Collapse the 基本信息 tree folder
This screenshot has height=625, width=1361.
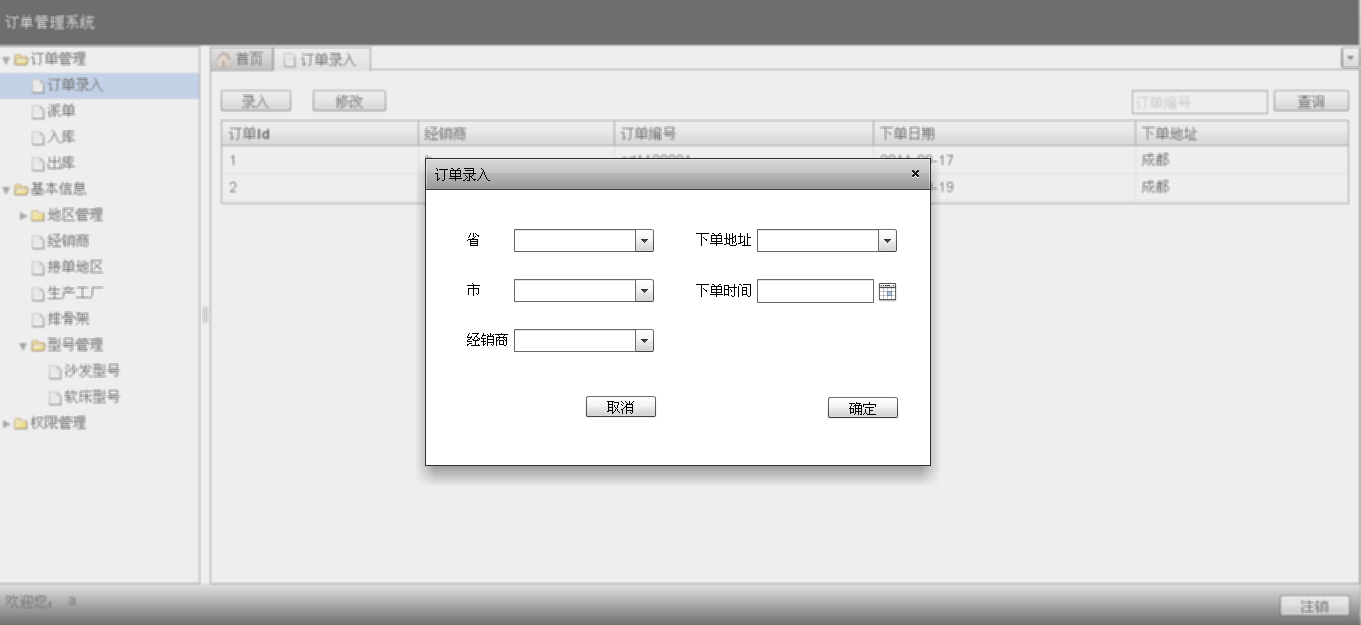6,190
